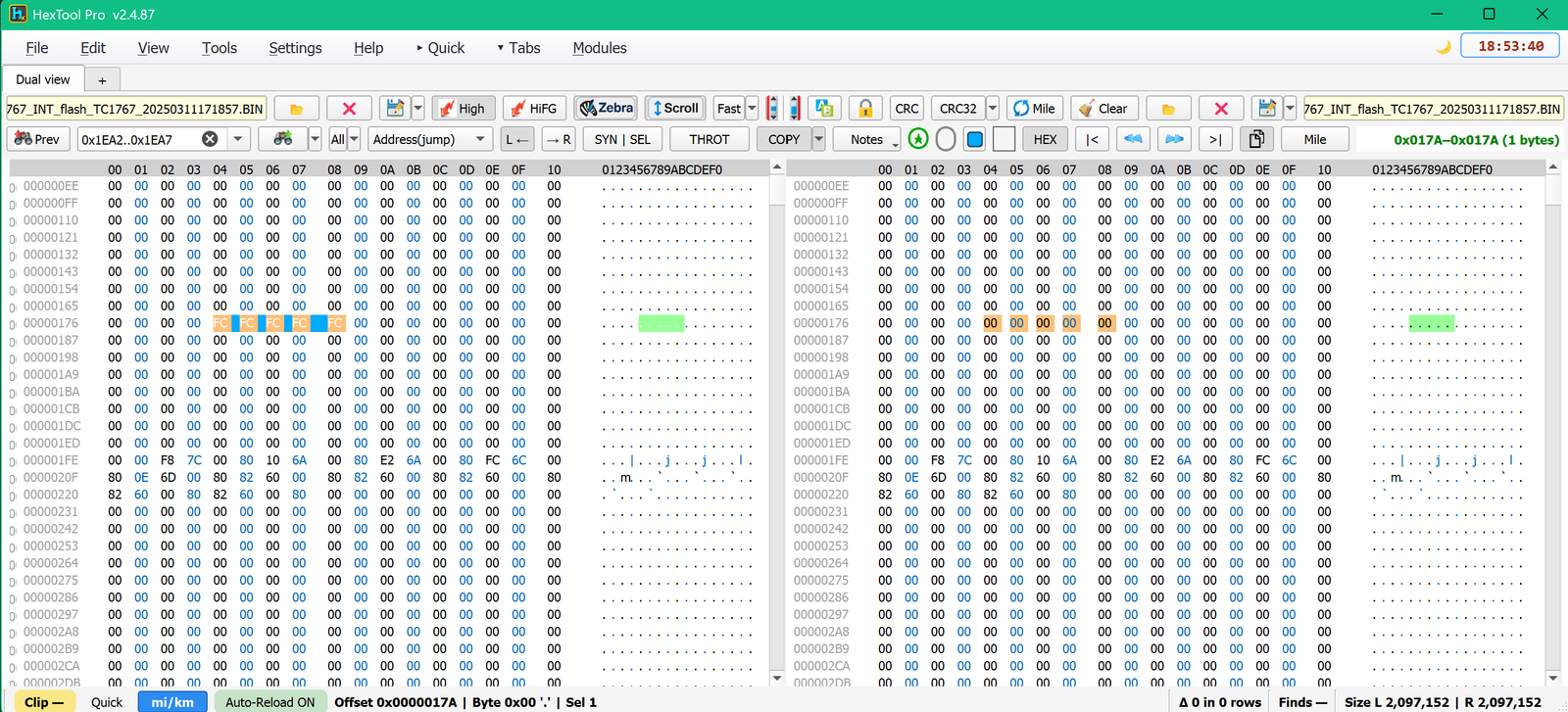Select the Dual view tab
The image size is (1568, 712).
(x=43, y=79)
